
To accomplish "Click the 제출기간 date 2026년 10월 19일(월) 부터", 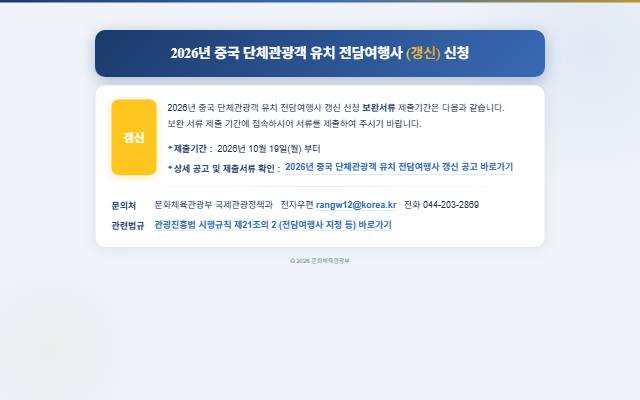I will tap(269, 149).
